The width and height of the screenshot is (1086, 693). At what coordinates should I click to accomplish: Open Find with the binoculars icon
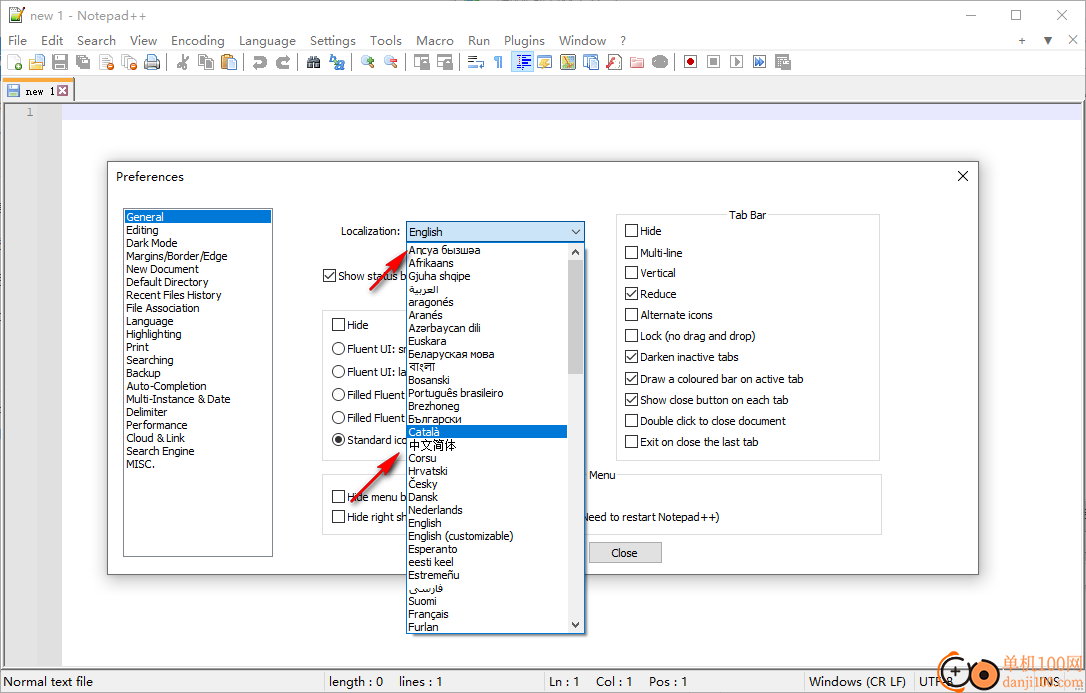314,62
